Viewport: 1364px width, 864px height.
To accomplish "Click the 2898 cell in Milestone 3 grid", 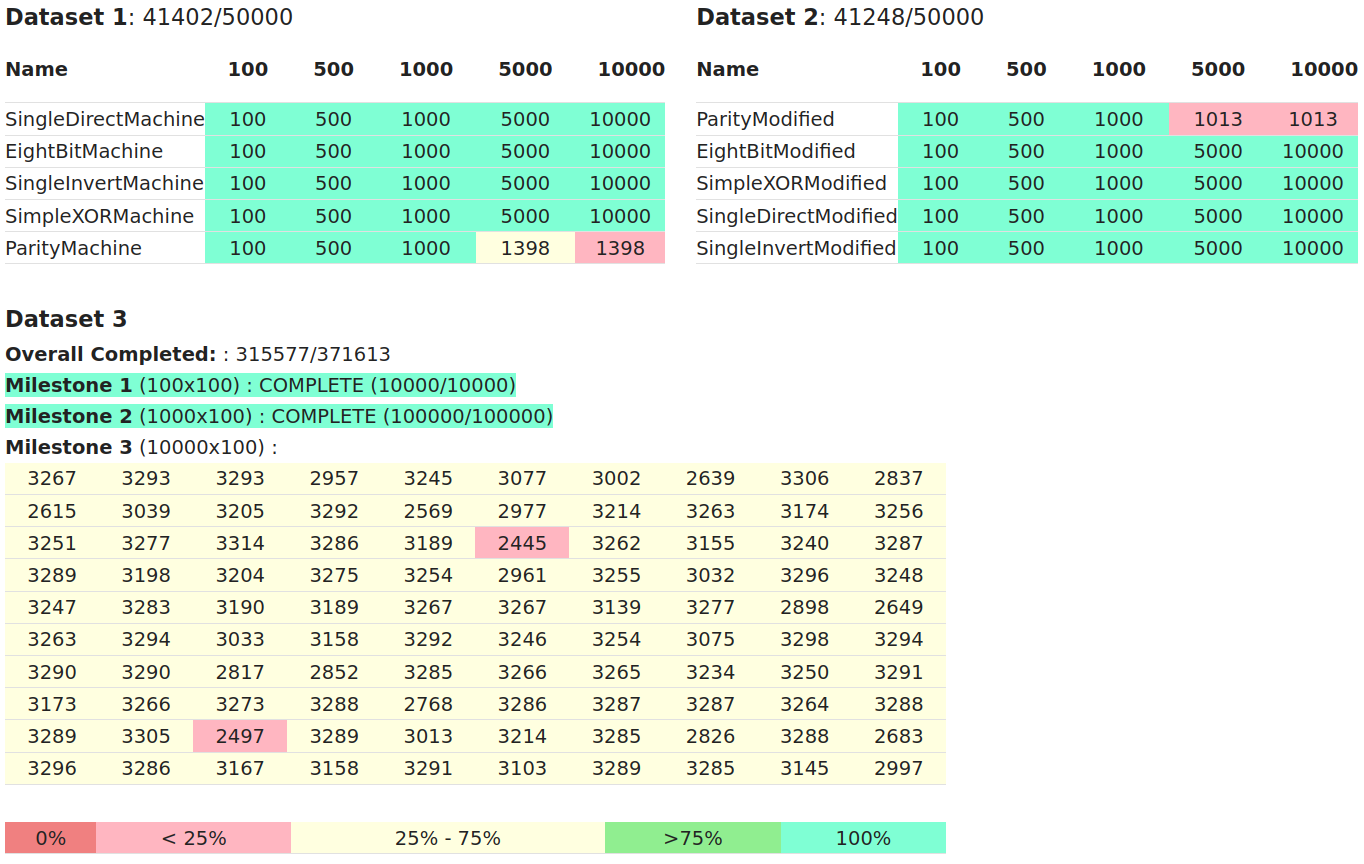I will (x=805, y=607).
